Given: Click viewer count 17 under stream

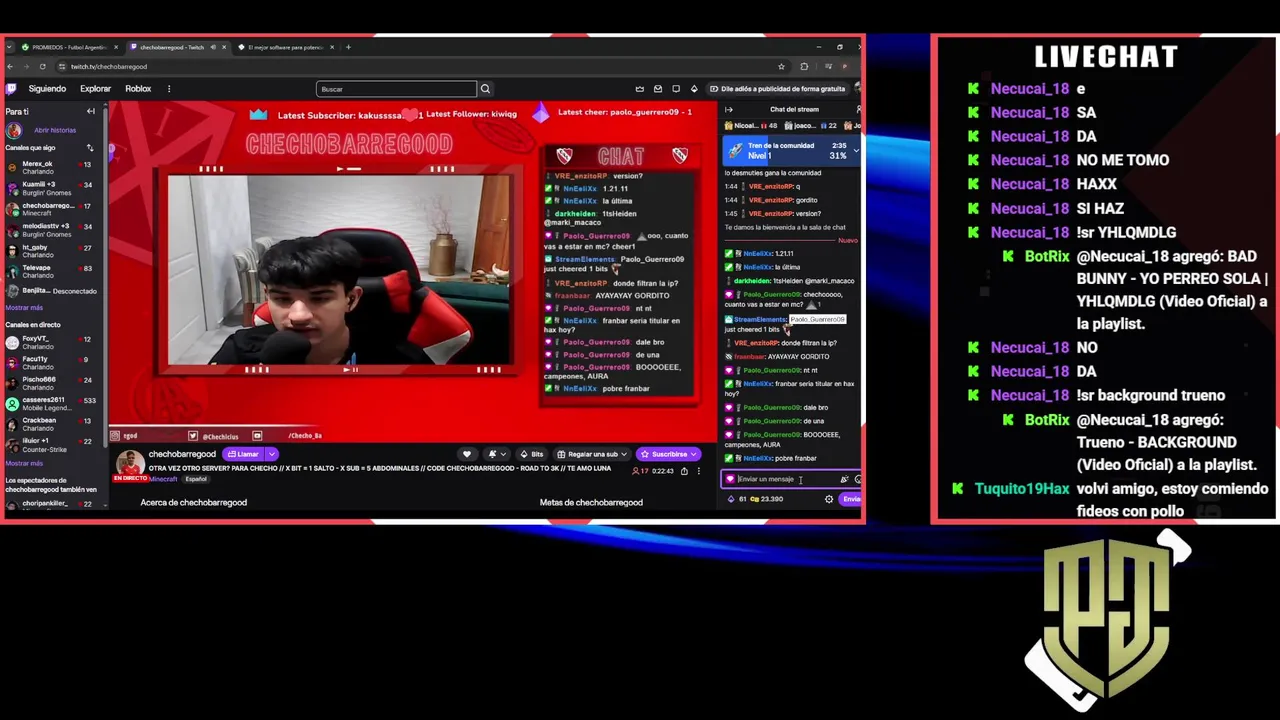Looking at the screenshot, I should pyautogui.click(x=640, y=471).
